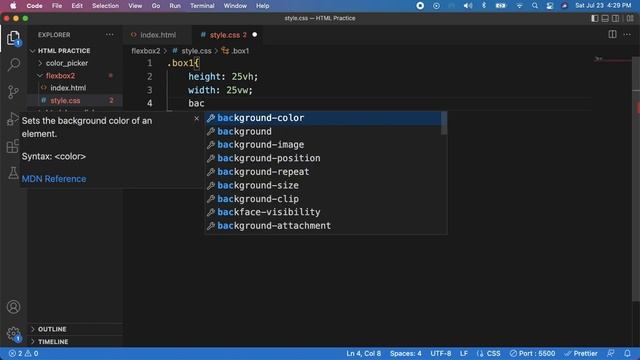Select background-repeat suggestion

322,172
